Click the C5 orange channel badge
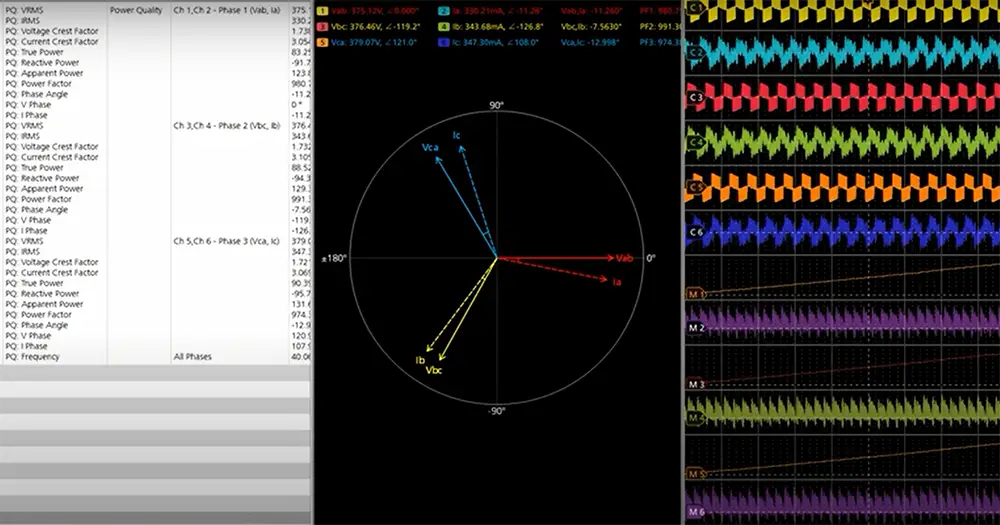Viewport: 1000px width, 525px height. click(x=695, y=188)
